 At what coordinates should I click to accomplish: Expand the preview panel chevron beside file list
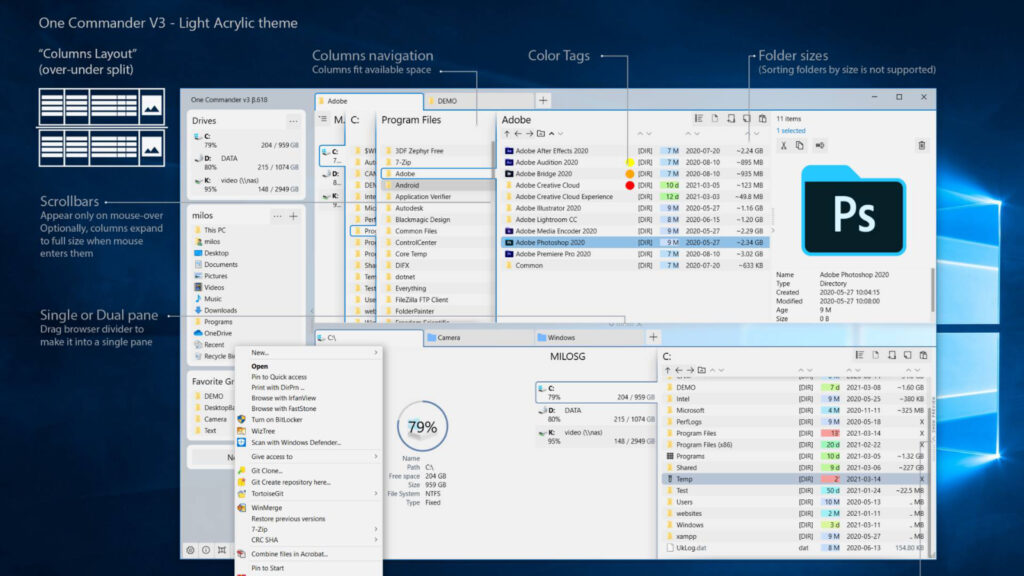click(773, 231)
